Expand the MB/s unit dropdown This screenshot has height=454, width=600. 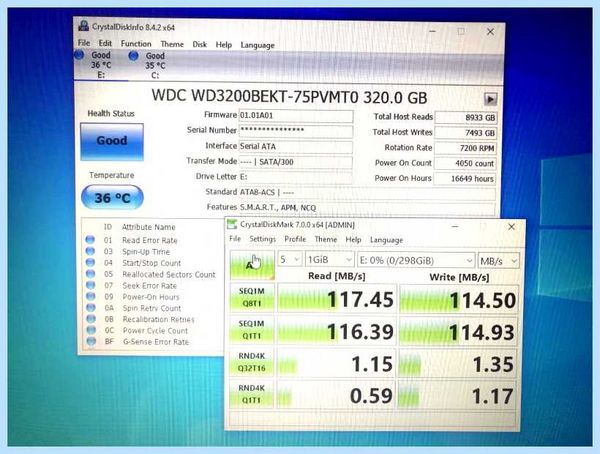pos(499,261)
